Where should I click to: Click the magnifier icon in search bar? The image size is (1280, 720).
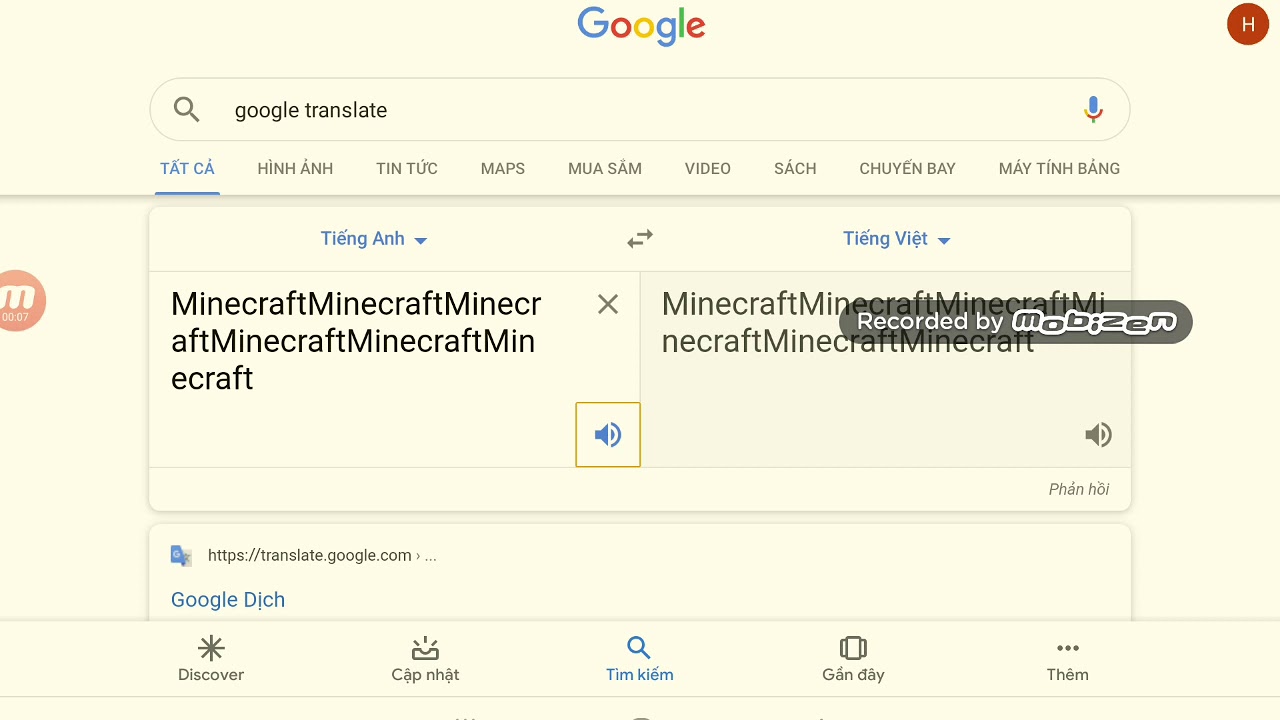point(187,109)
